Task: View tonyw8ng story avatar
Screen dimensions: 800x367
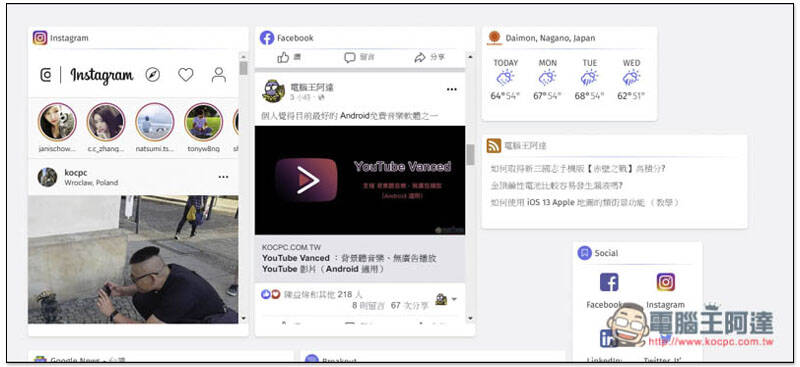Action: point(203,122)
